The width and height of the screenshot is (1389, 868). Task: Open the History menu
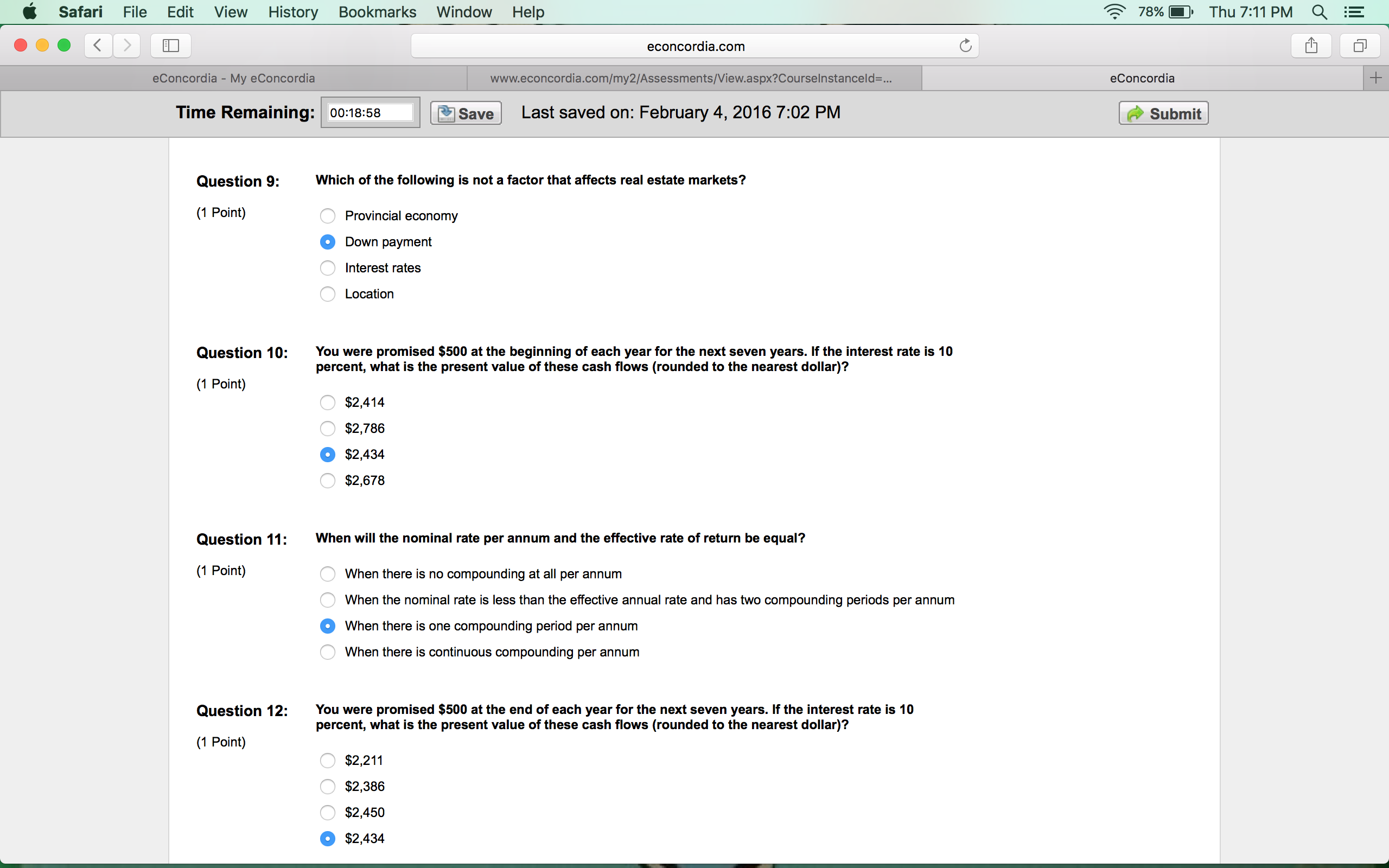pyautogui.click(x=293, y=12)
